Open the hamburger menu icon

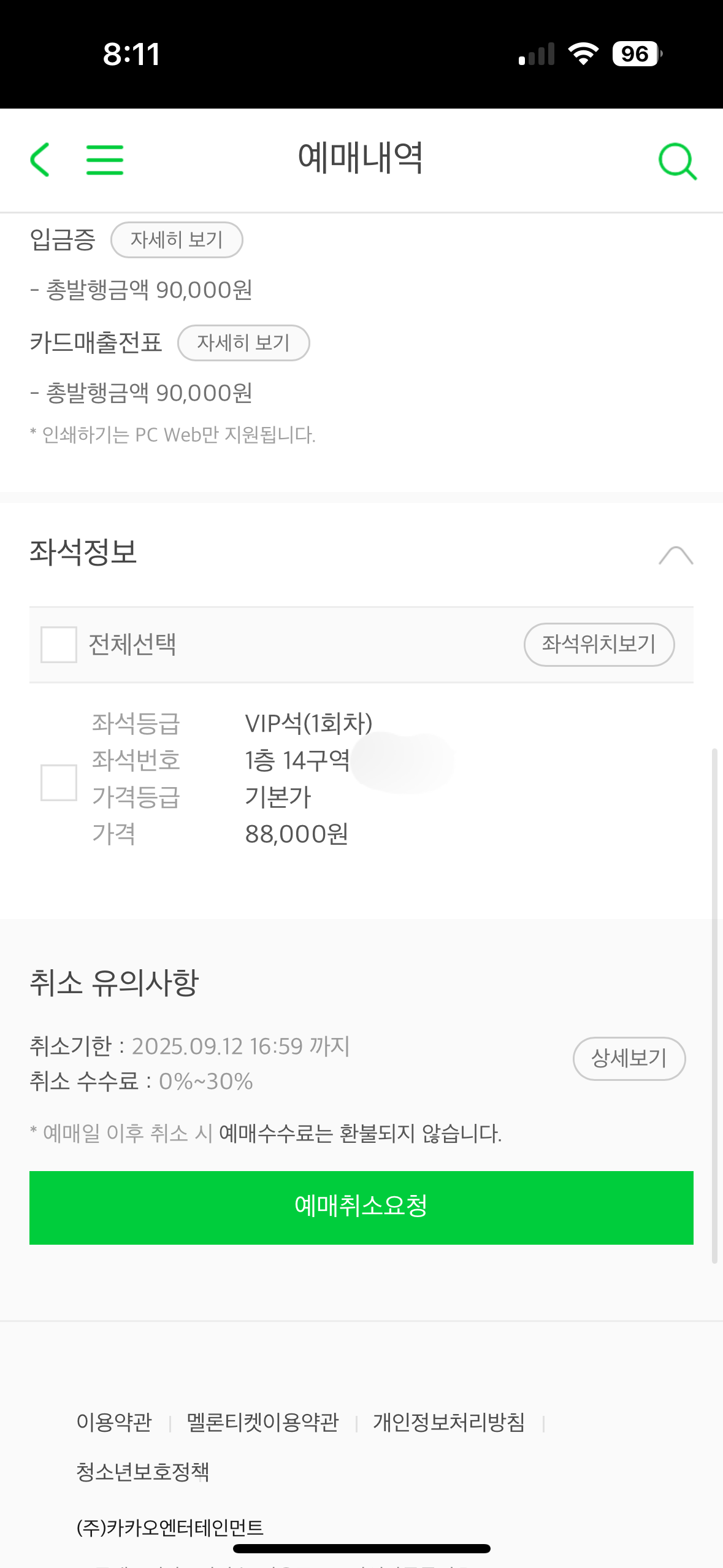pos(105,160)
